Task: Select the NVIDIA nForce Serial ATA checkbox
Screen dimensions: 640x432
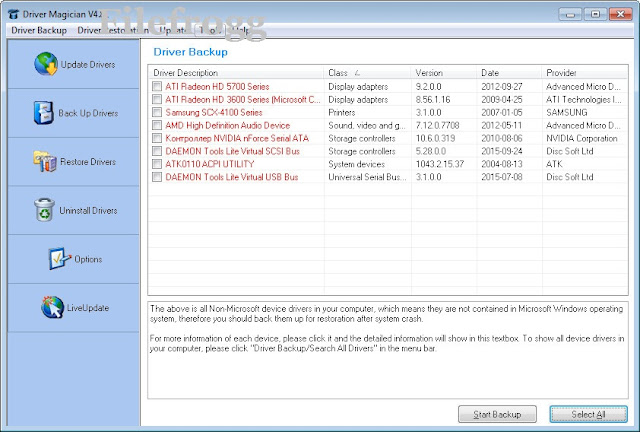Action: coord(157,138)
